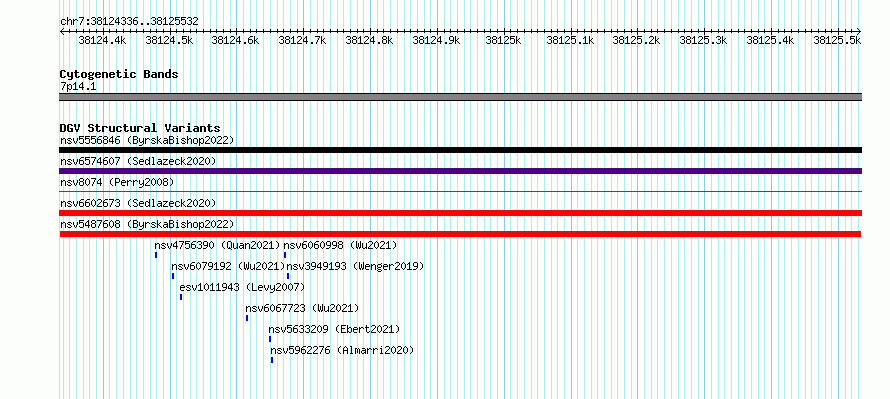890x399 pixels.
Task: Select the blue marker below esv1011943
Action: pos(181,297)
